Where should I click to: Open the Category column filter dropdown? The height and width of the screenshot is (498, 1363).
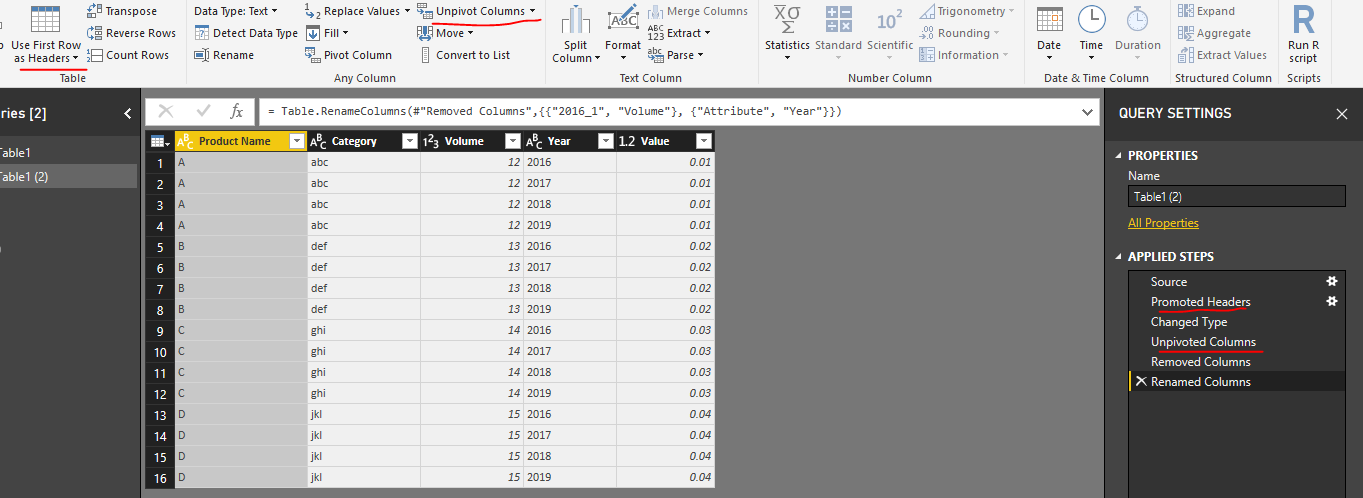click(x=409, y=141)
